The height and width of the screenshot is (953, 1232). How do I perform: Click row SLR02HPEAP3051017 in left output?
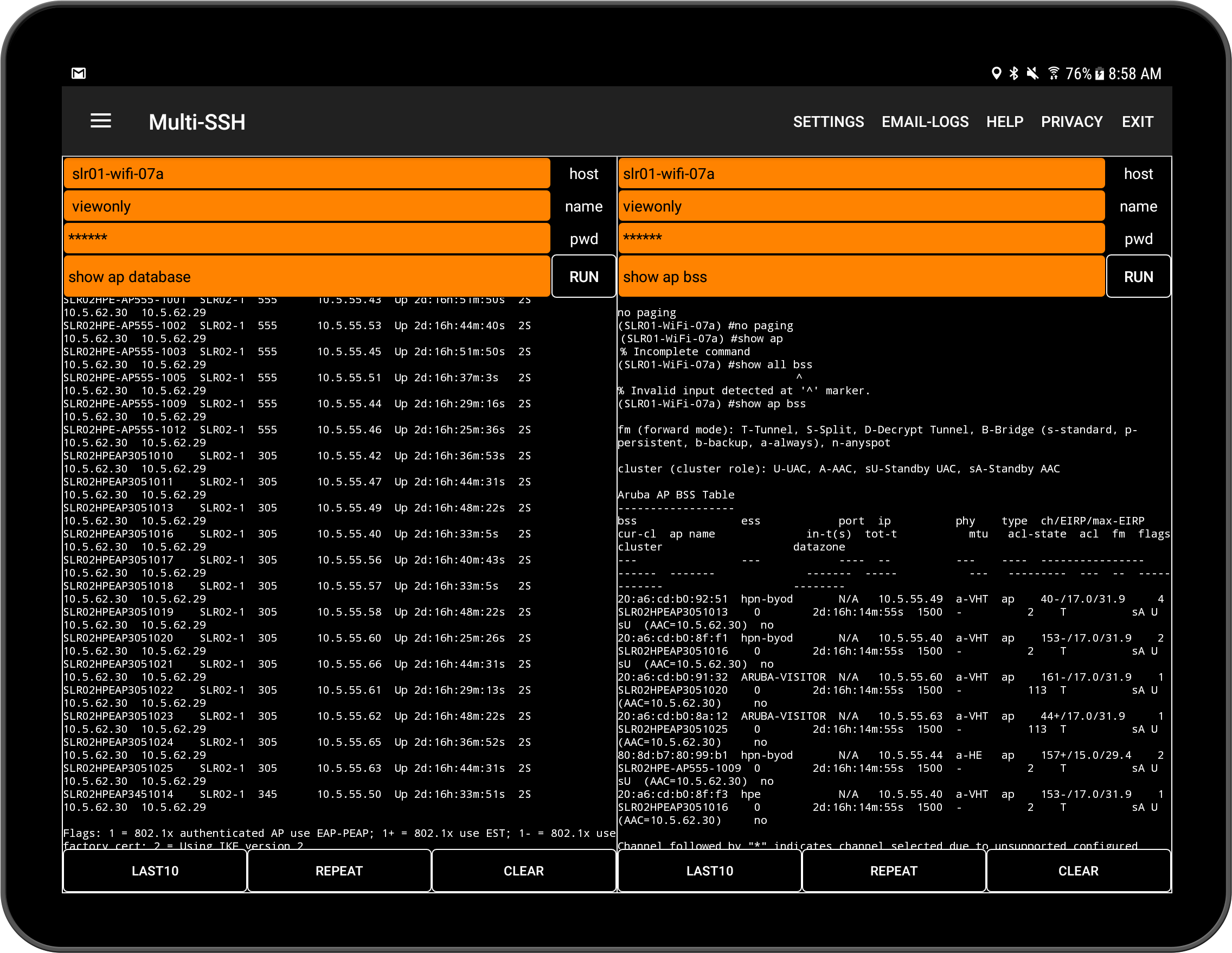297,560
